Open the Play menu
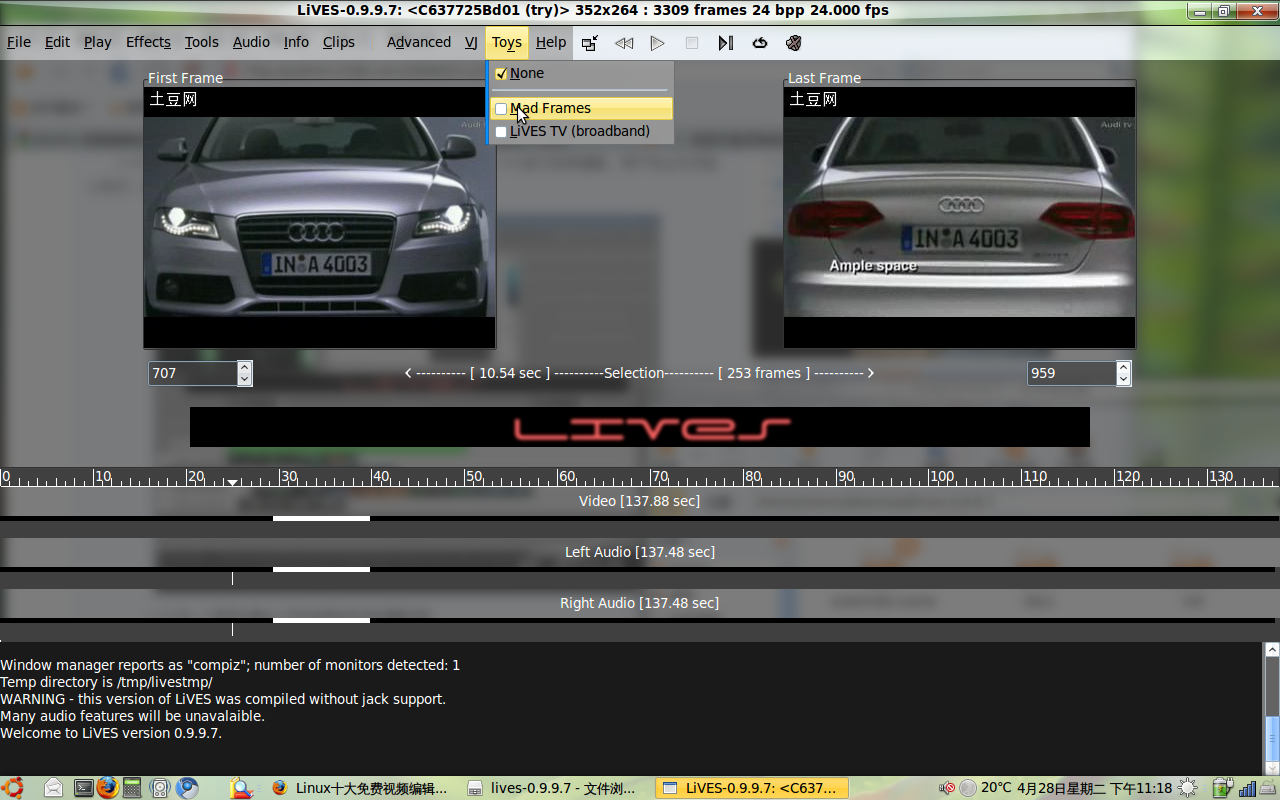 (97, 42)
